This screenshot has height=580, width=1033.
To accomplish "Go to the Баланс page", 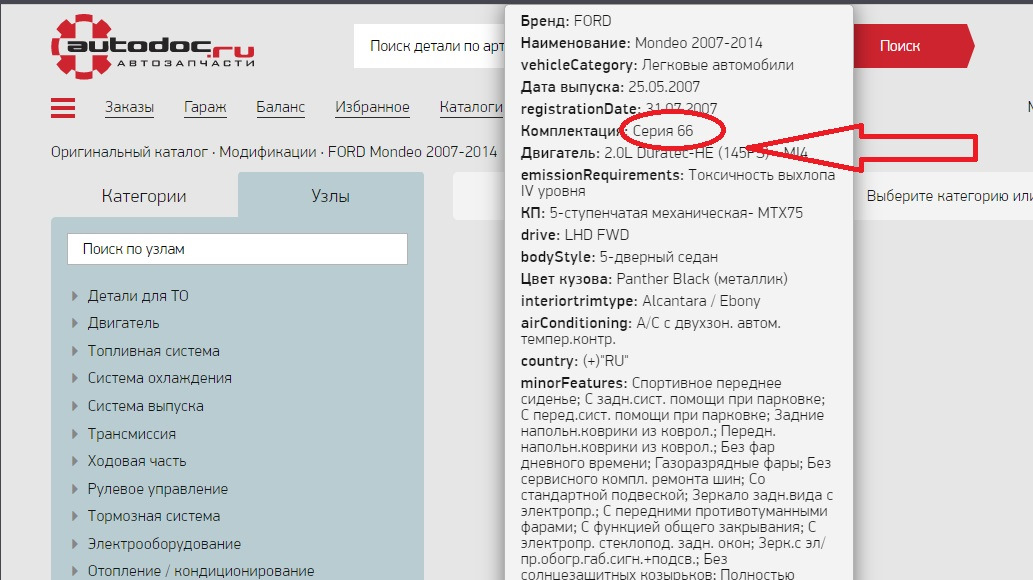I will tap(280, 108).
